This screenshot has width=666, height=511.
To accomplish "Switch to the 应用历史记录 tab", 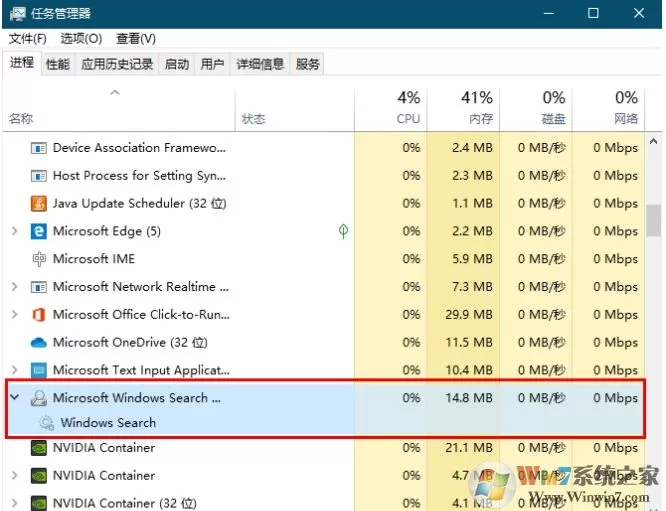I will (117, 64).
